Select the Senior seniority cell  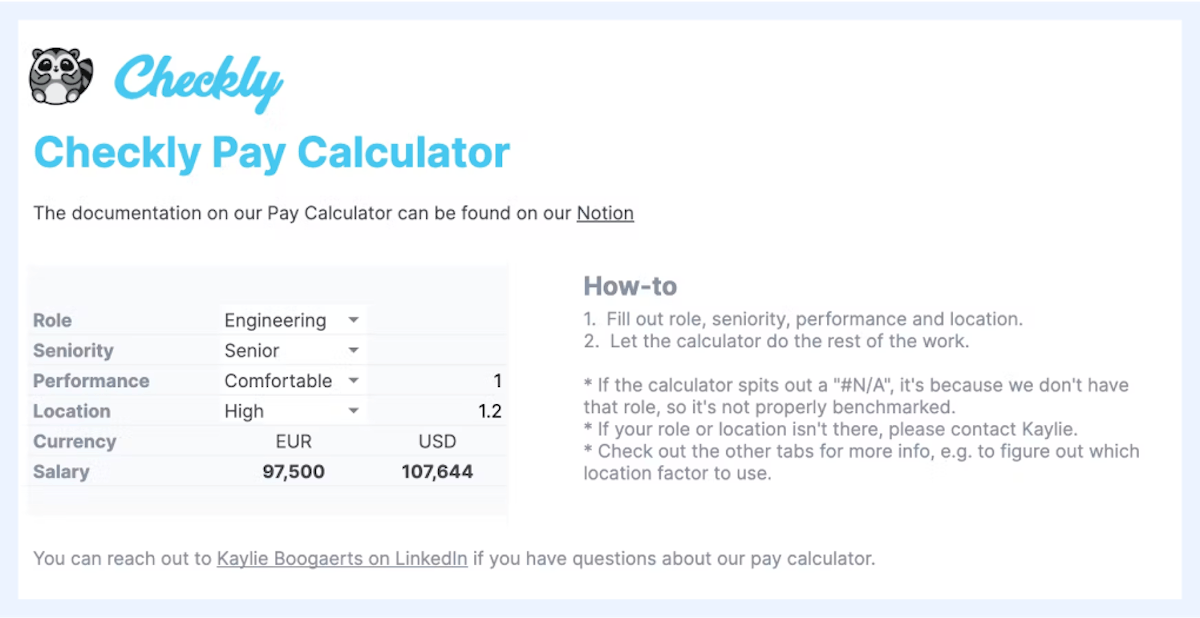[250, 350]
